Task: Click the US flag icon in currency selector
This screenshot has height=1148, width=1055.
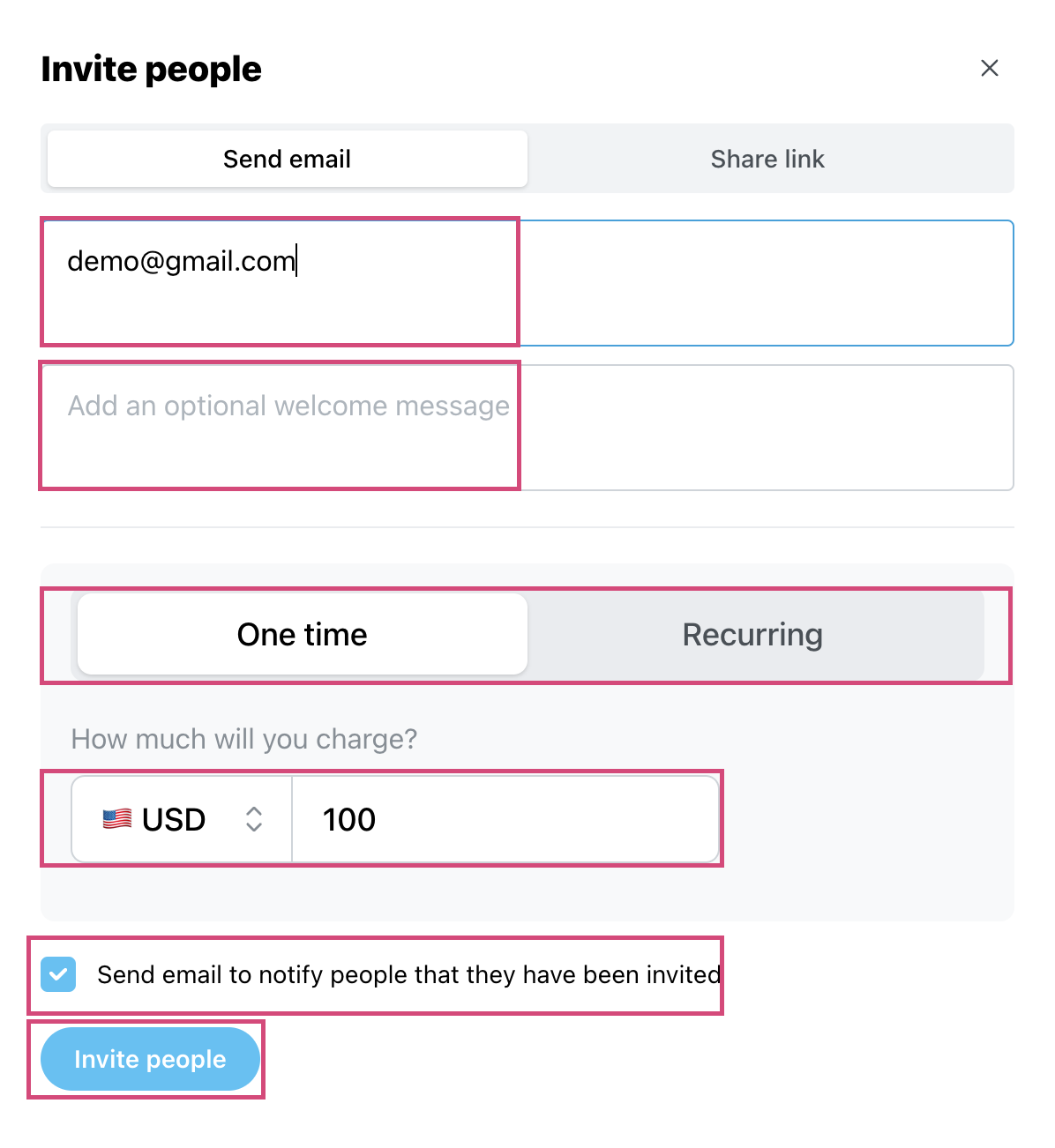Action: point(117,819)
